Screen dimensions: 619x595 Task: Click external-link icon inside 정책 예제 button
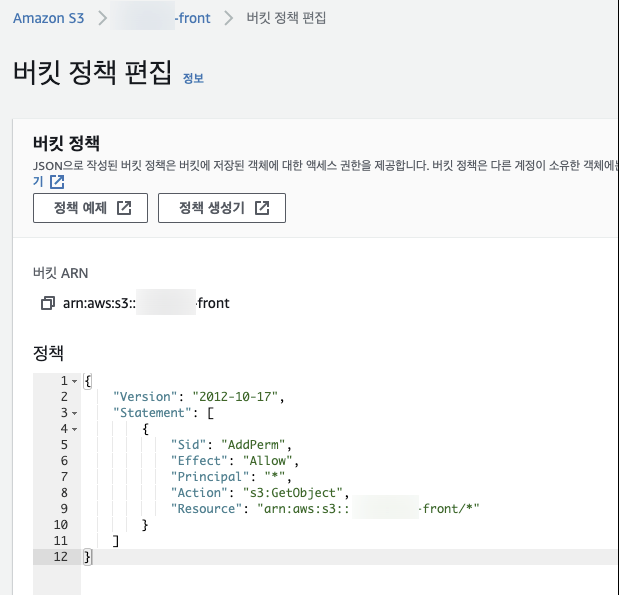click(x=124, y=208)
